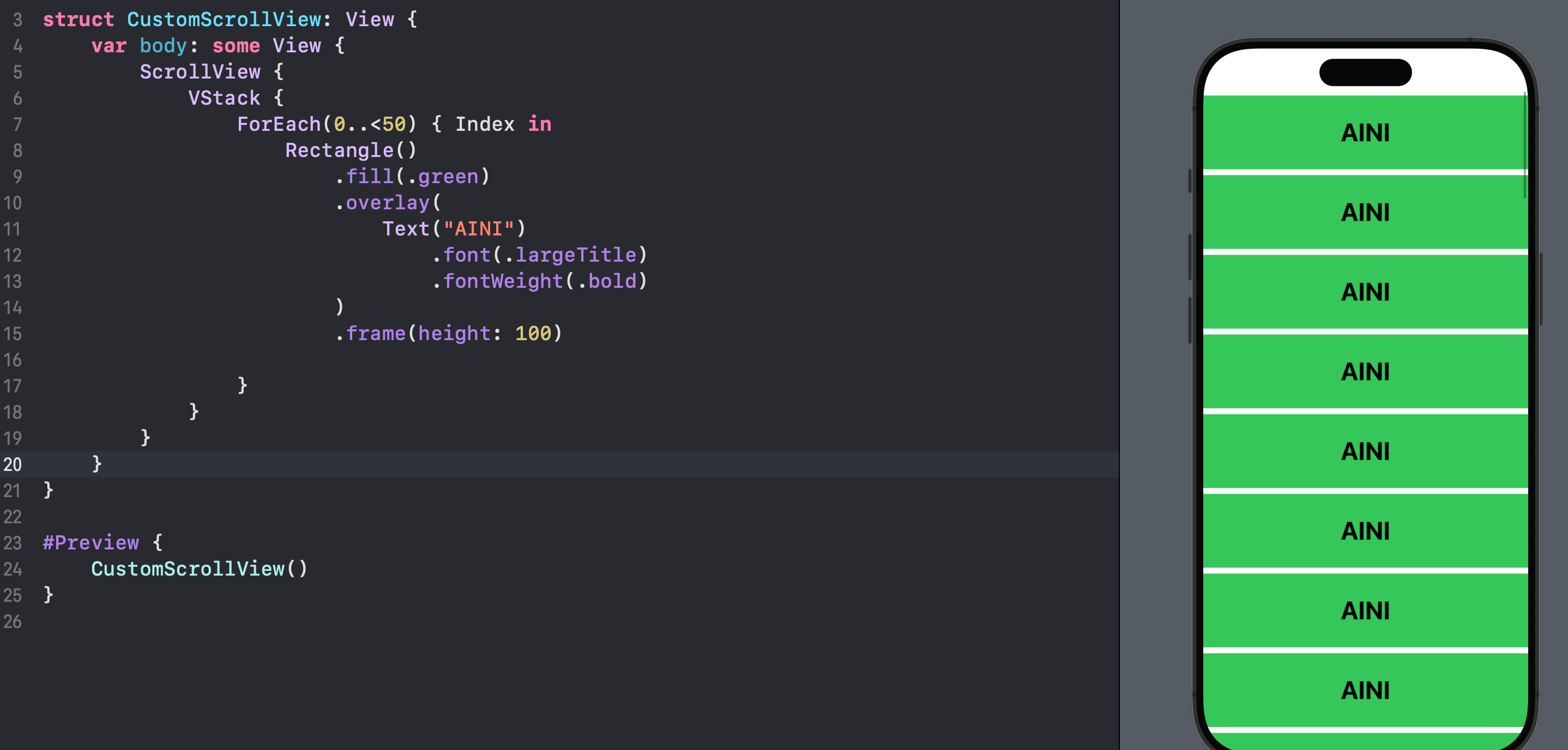
Task: Click line number 3 in the gutter
Action: click(17, 20)
